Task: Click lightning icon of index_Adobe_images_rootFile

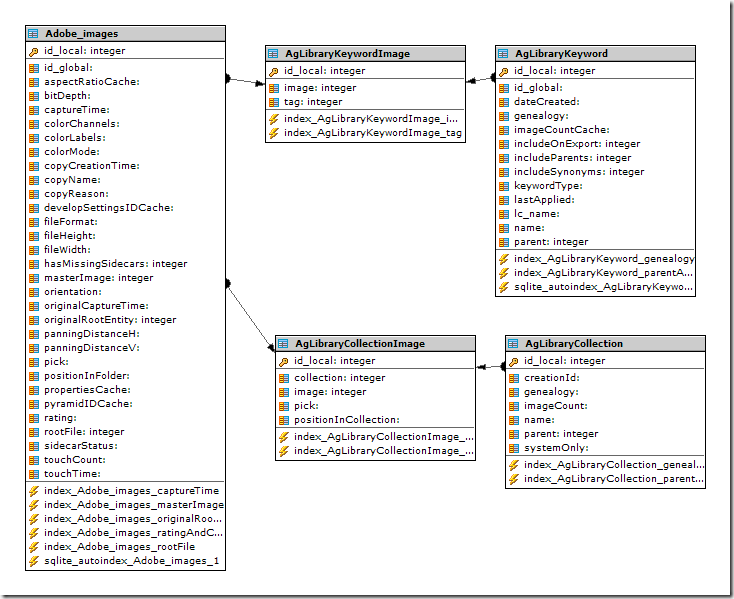Action: [x=34, y=547]
